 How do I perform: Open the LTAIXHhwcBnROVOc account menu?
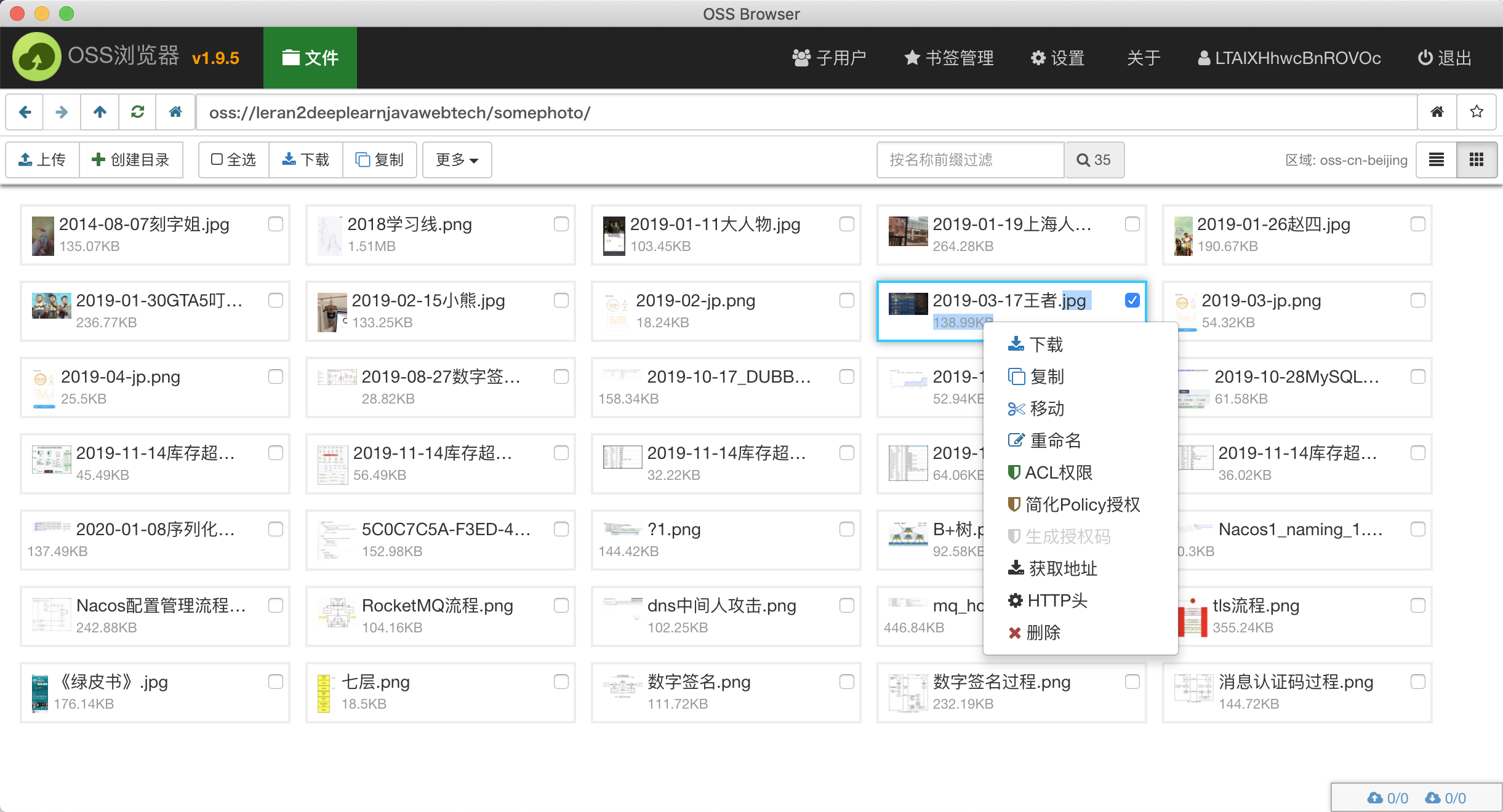(1289, 58)
